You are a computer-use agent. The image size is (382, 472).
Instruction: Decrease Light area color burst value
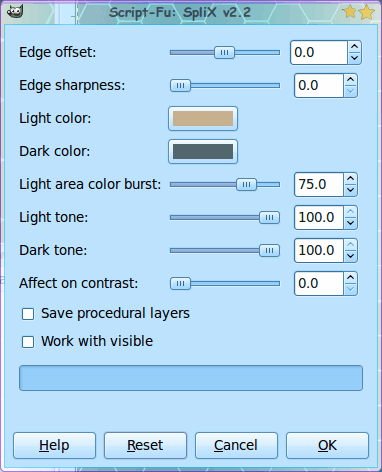(350, 190)
